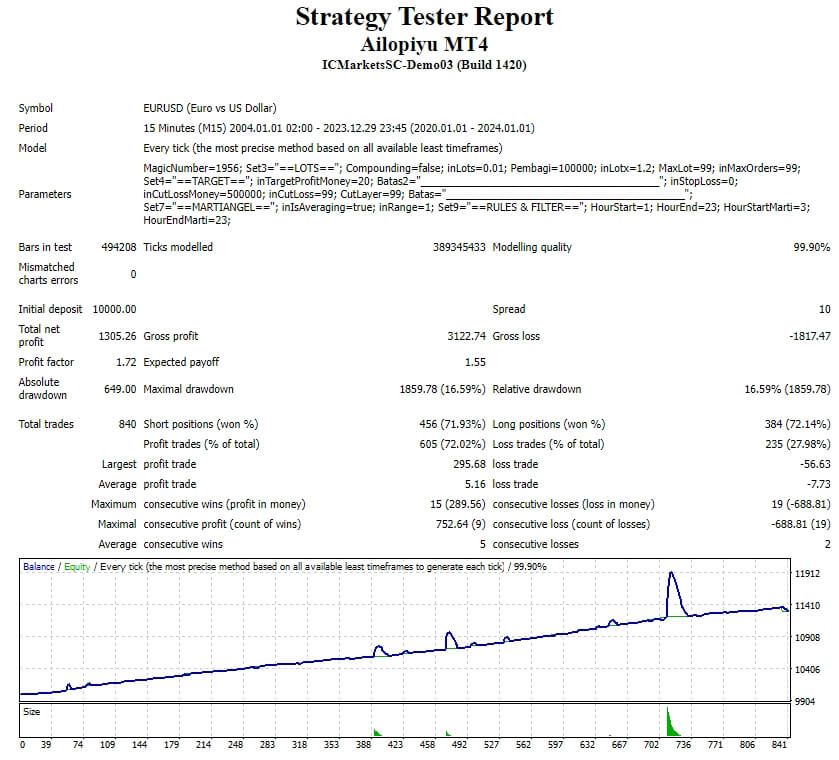Select the consecutive profit value "752.64 (9)"
Viewport: 839px width, 760px height.
[x=461, y=524]
